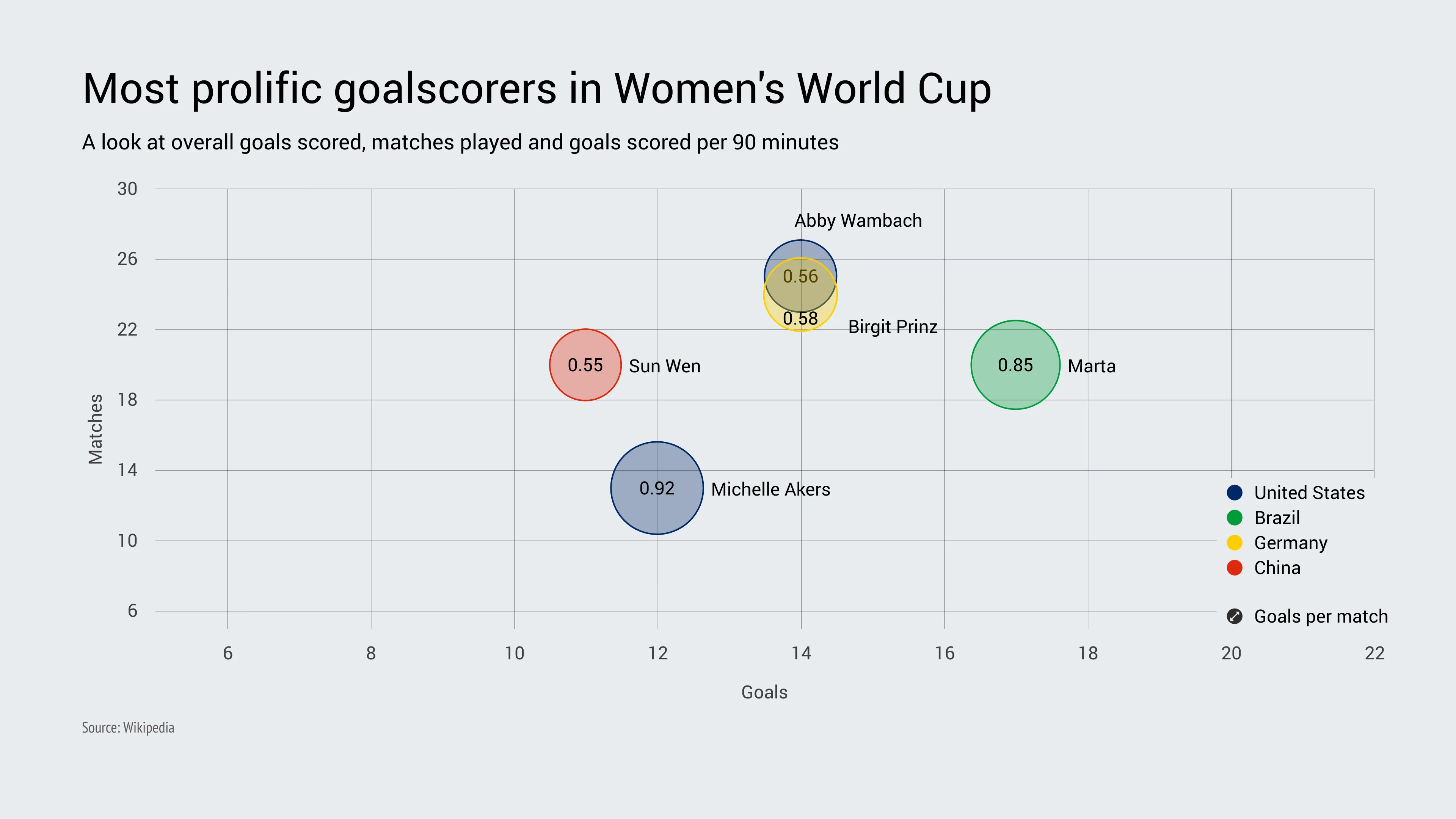Pick the Germany yellow legend dot

1235,543
